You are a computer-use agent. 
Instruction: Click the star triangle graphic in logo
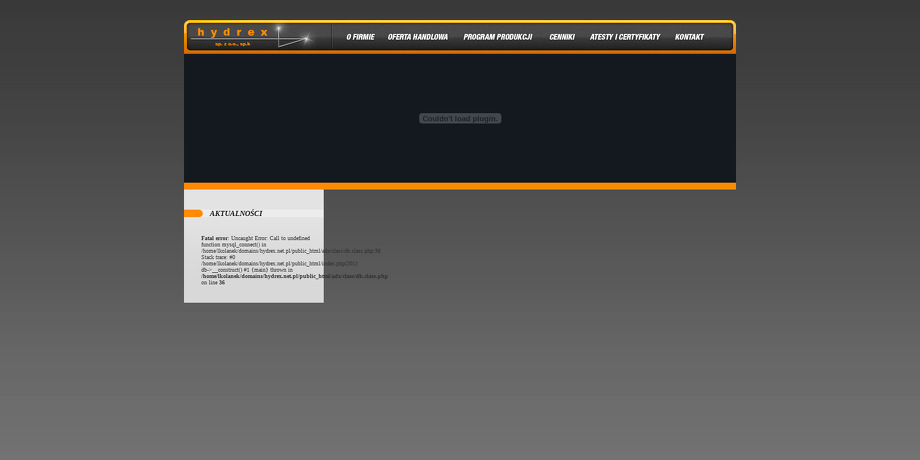point(291,38)
